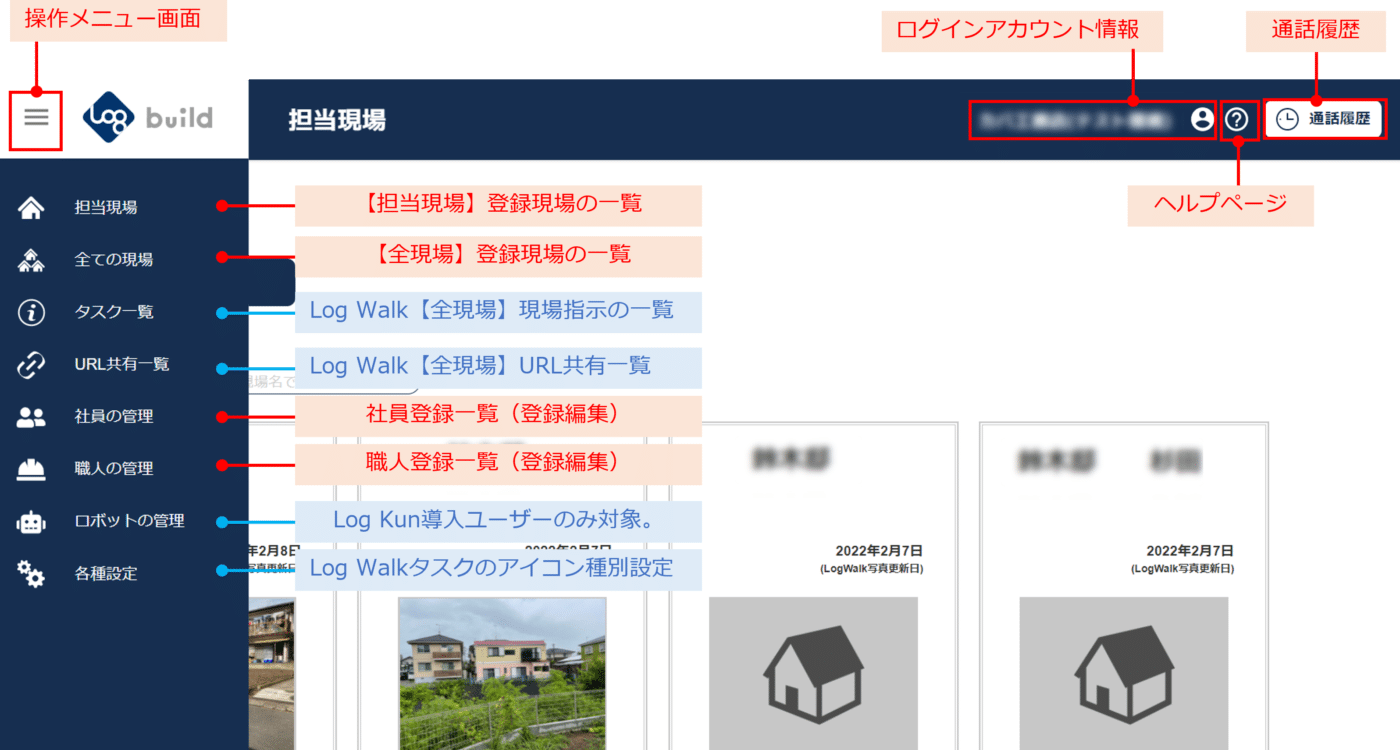Open the first gray house placeholder thumbnail
The width and height of the screenshot is (1400, 750).
813,674
